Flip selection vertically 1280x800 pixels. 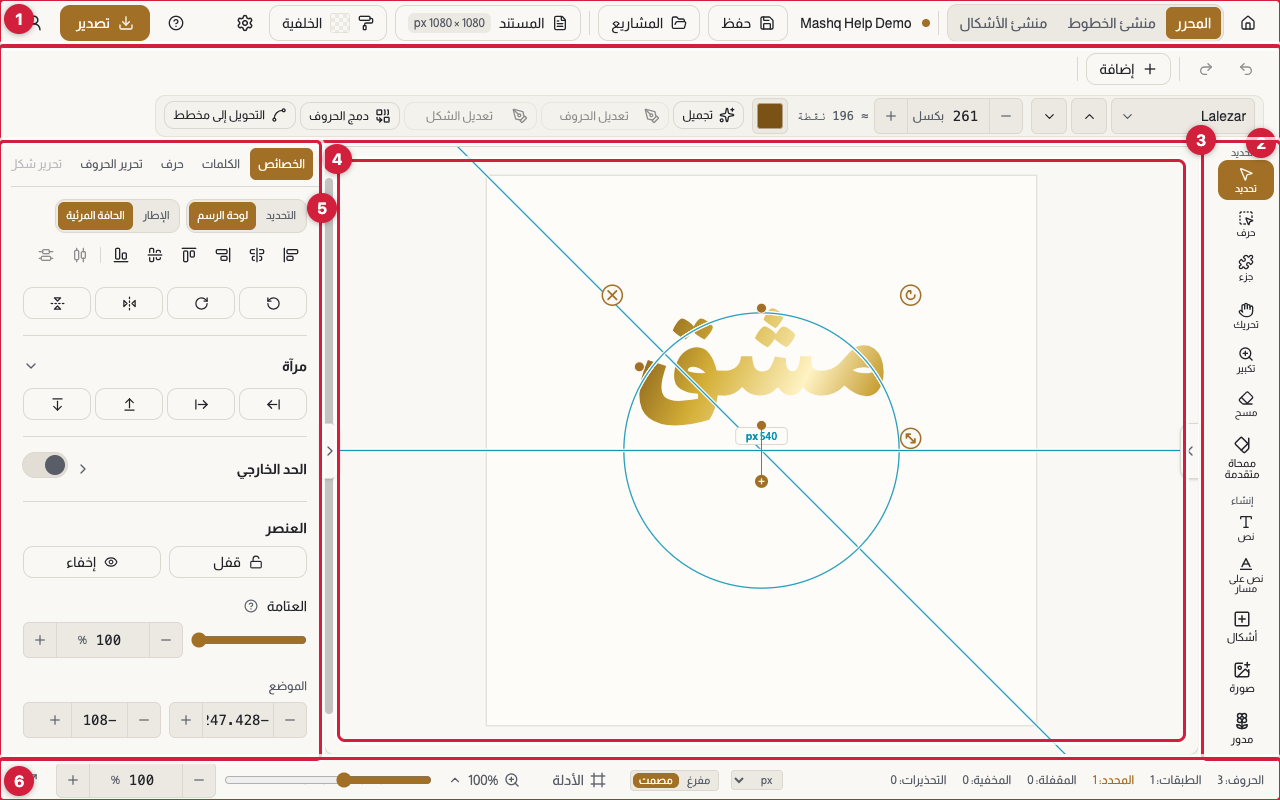[x=57, y=303]
